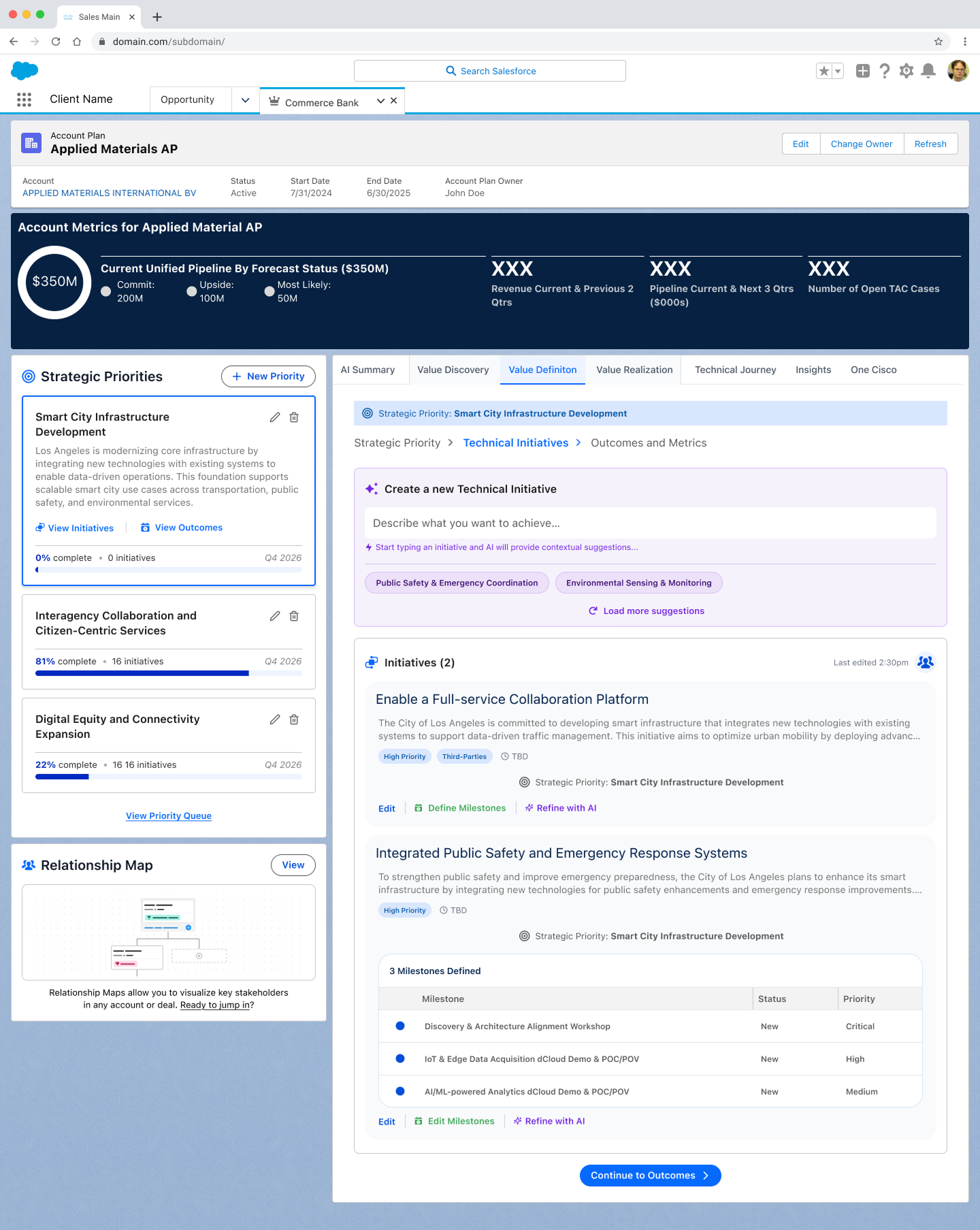
Task: Click the New Priority button
Action: pyautogui.click(x=268, y=376)
